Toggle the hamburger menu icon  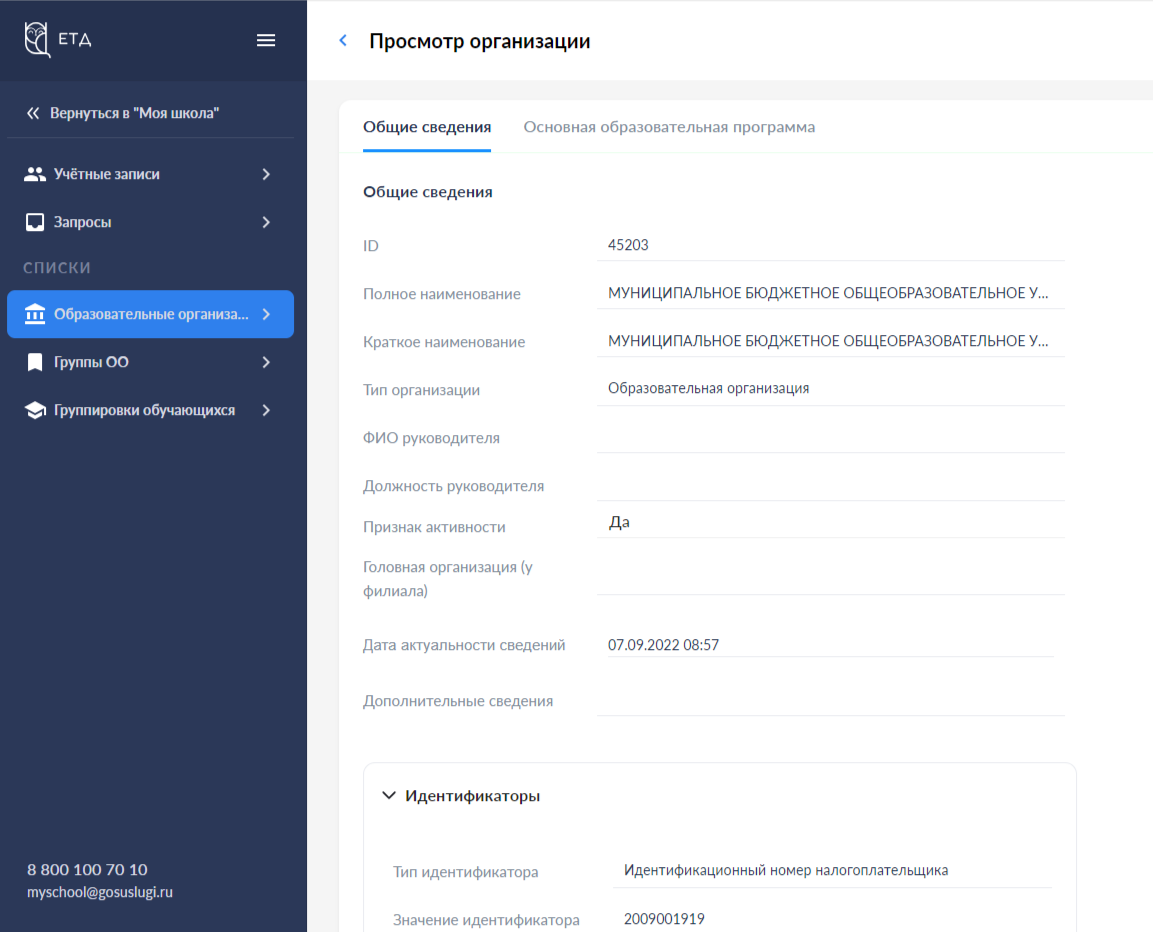pyautogui.click(x=266, y=40)
